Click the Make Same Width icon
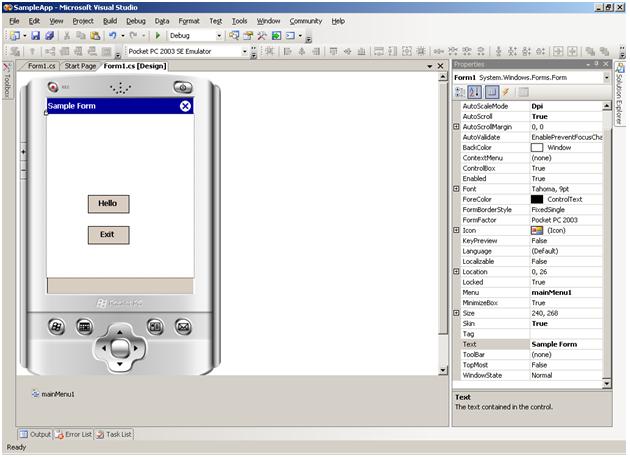 pos(379,51)
